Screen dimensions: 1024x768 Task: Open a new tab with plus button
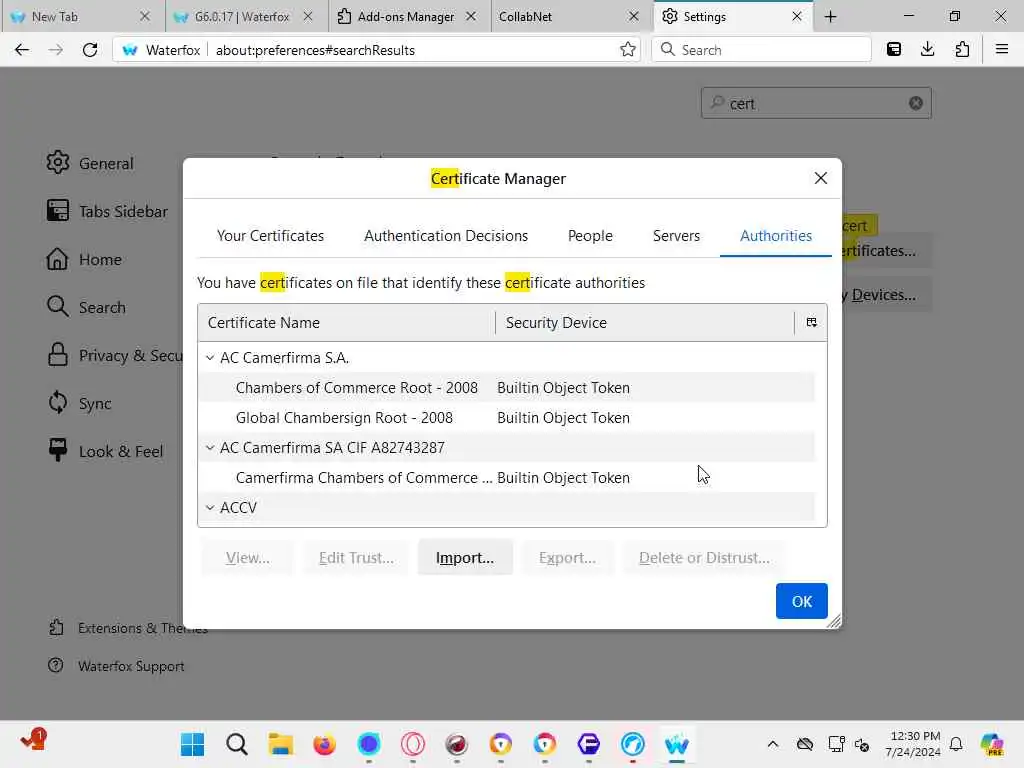point(831,17)
